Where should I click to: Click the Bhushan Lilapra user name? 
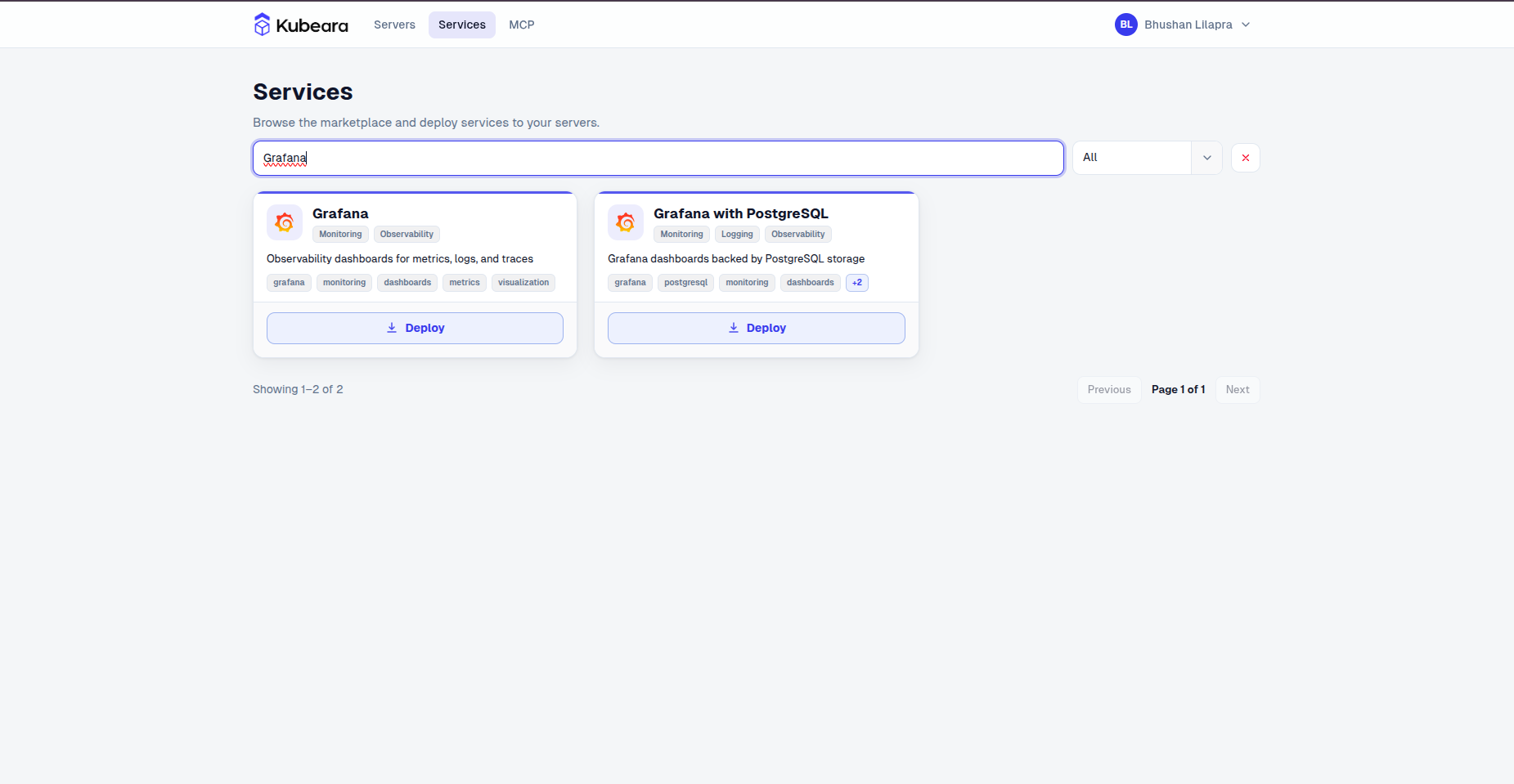click(x=1188, y=25)
